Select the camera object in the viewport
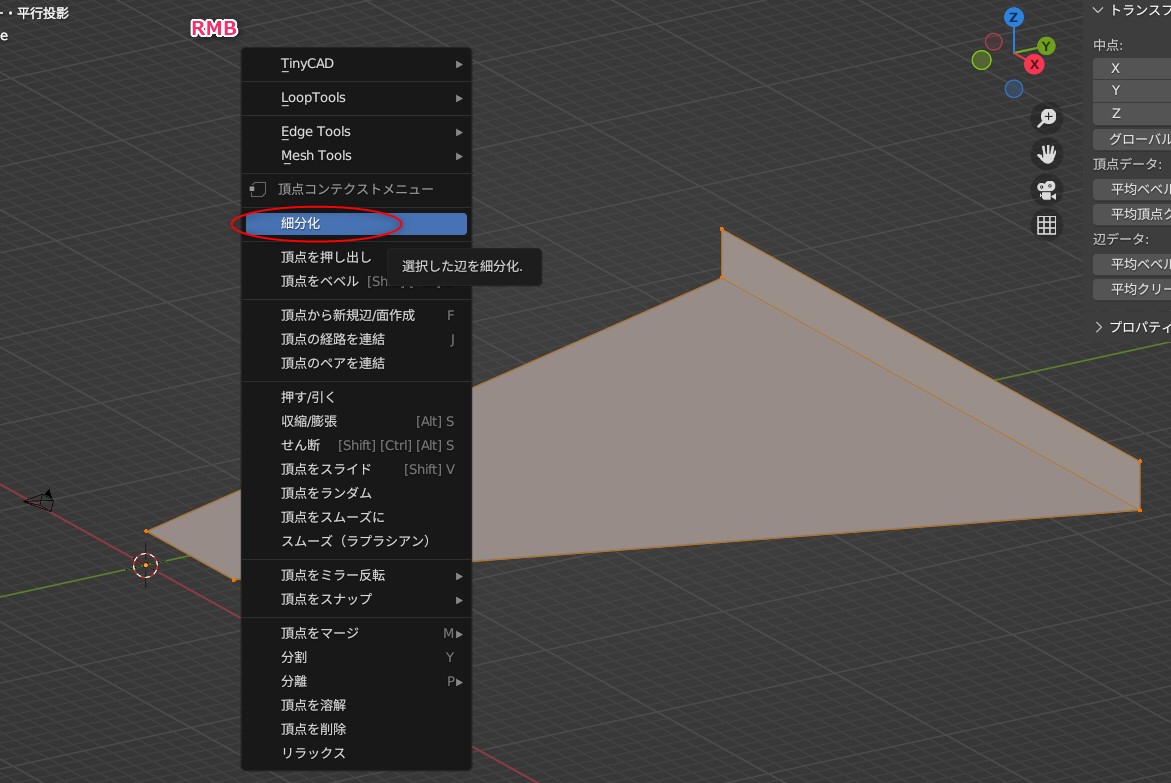This screenshot has height=783, width=1171. (x=39, y=501)
